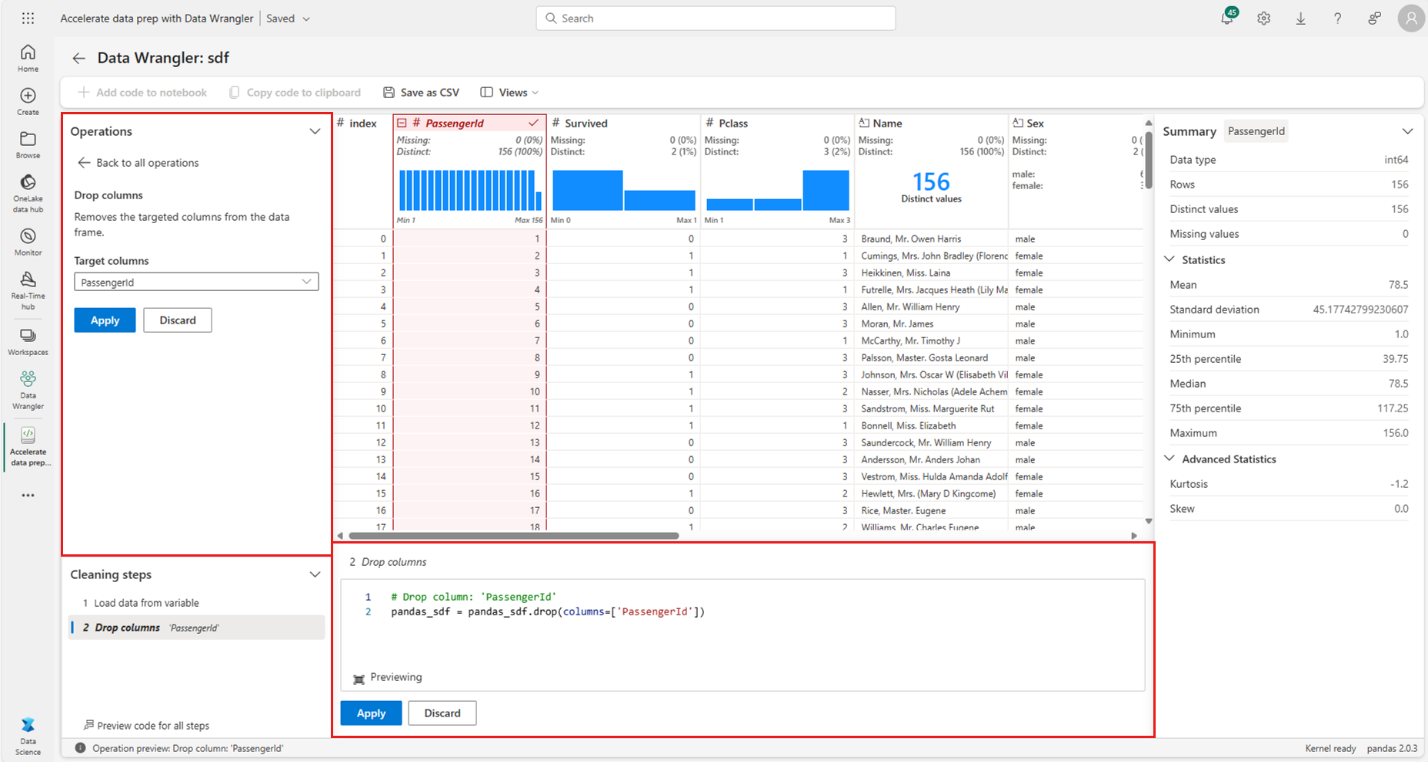This screenshot has width=1428, height=762.
Task: Click Discard in the Operations panel
Action: click(x=178, y=320)
